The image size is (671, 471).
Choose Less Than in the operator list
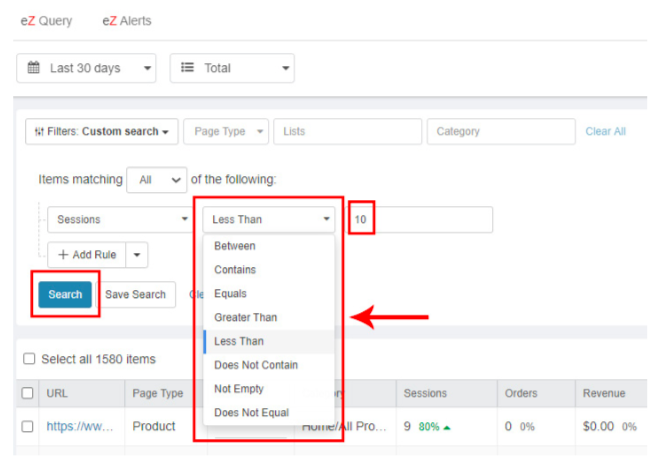tap(269, 341)
